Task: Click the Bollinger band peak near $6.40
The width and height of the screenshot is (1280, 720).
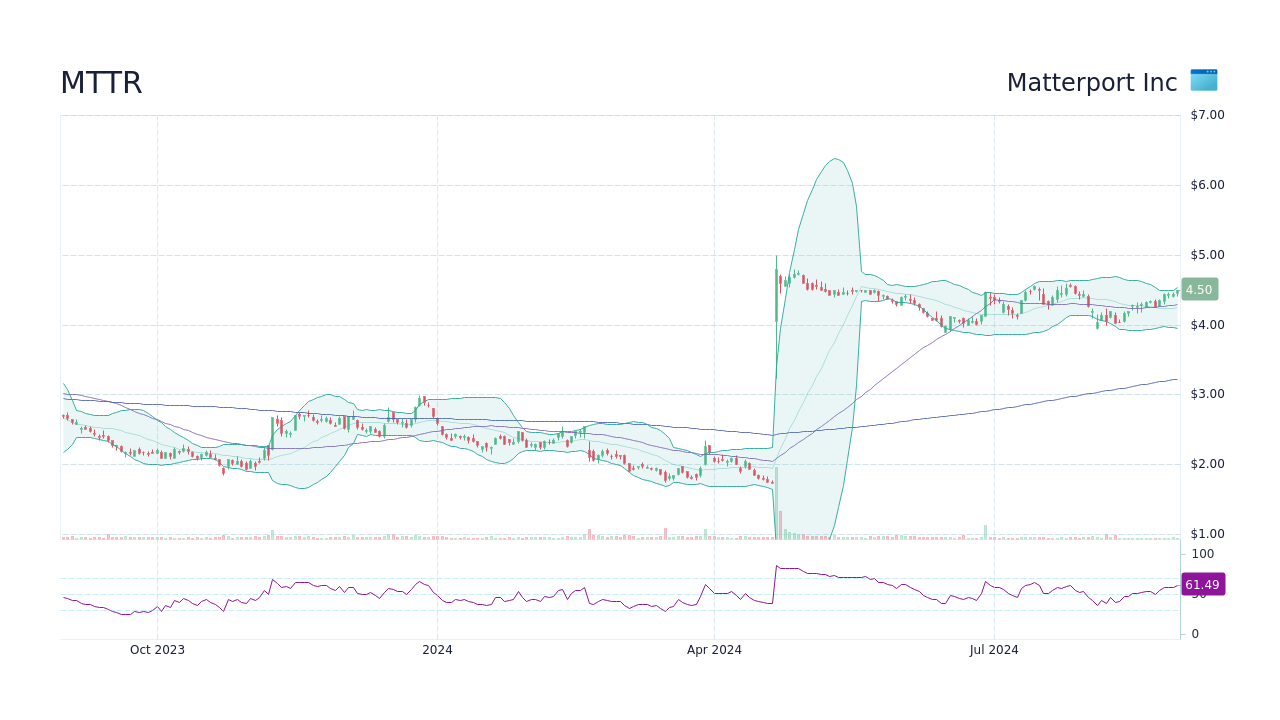Action: point(835,159)
